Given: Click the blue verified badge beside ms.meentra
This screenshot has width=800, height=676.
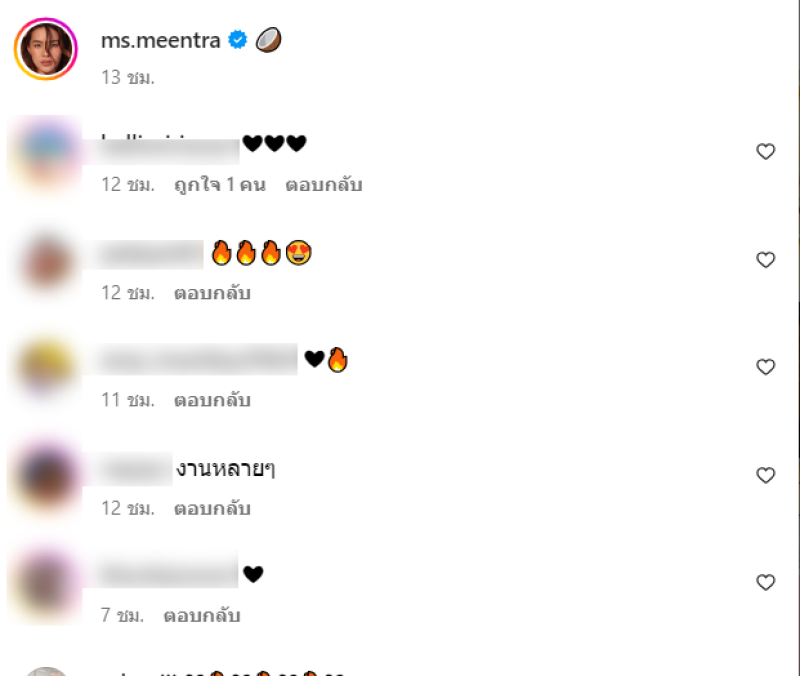Looking at the screenshot, I should click(237, 39).
